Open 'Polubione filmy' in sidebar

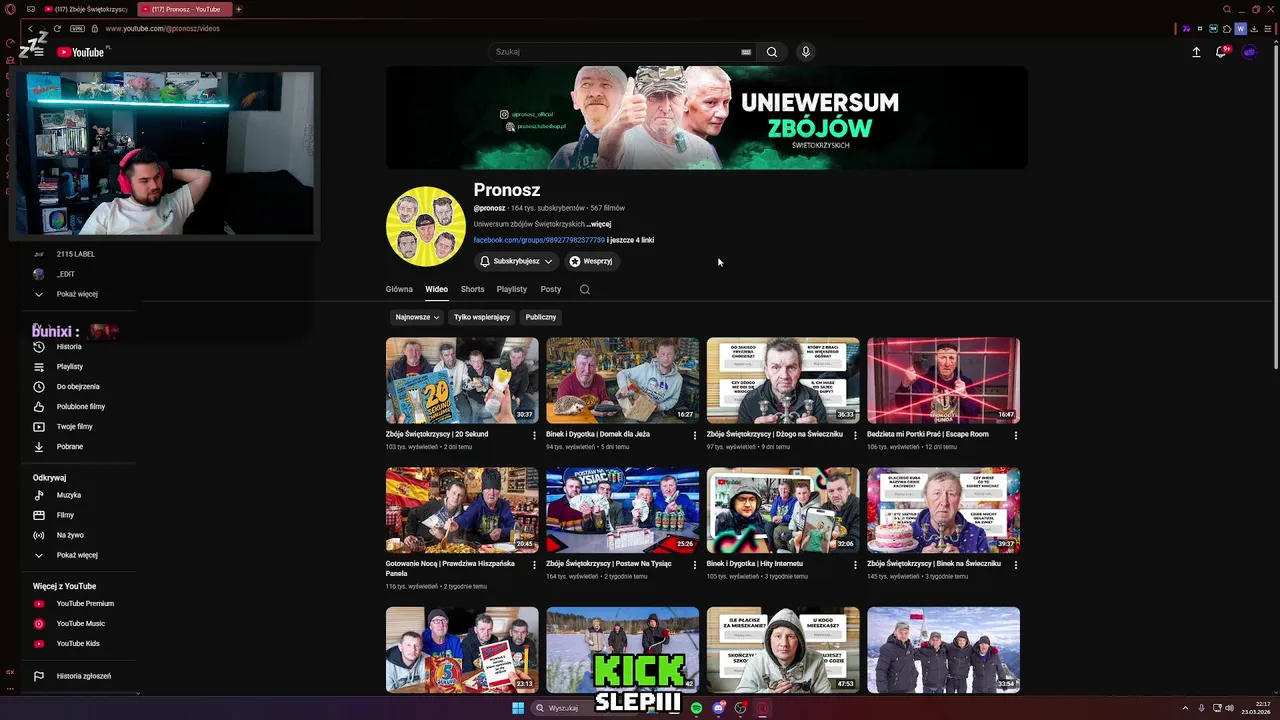click(80, 407)
